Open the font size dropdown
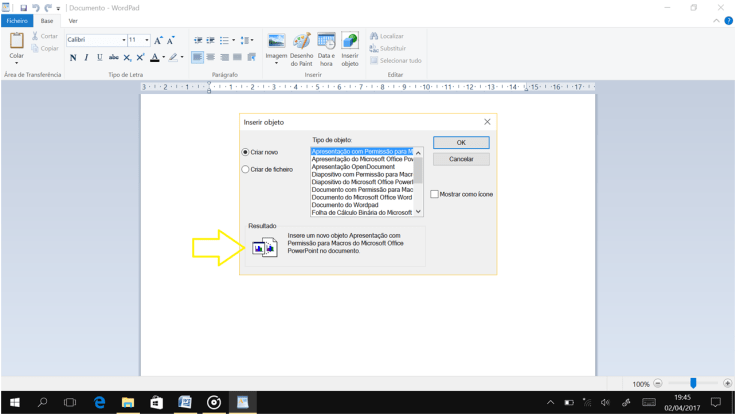736x415 pixels. [x=146, y=40]
